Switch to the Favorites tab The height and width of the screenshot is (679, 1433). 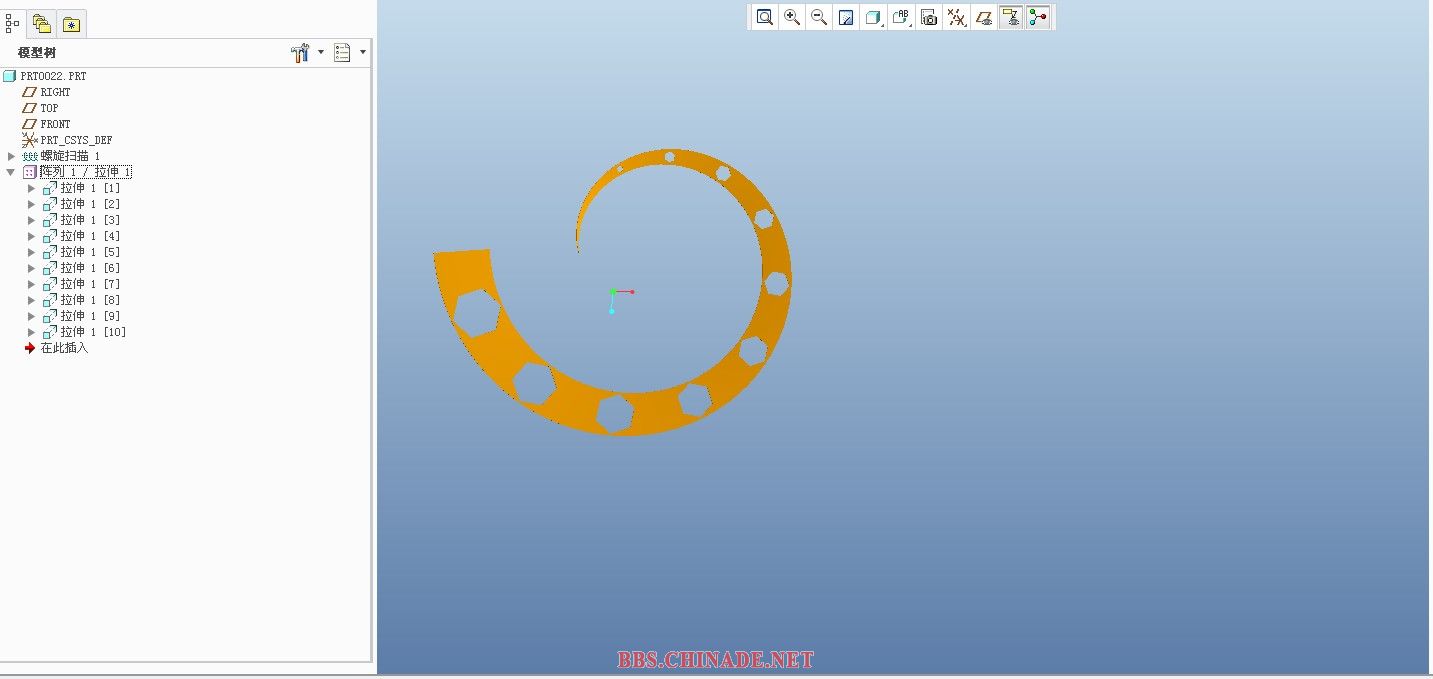pyautogui.click(x=71, y=24)
